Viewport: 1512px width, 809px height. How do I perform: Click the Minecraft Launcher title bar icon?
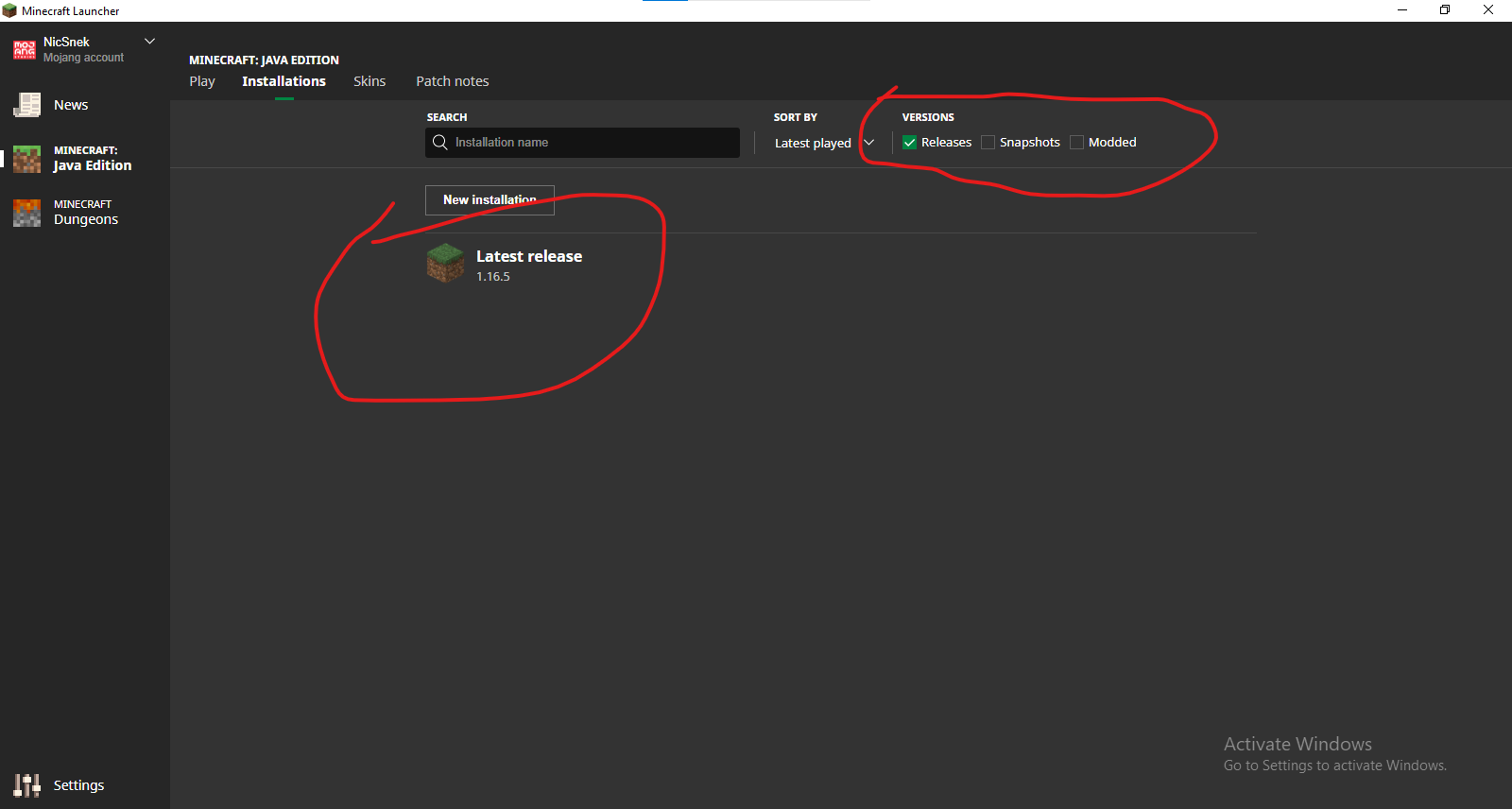click(x=9, y=10)
